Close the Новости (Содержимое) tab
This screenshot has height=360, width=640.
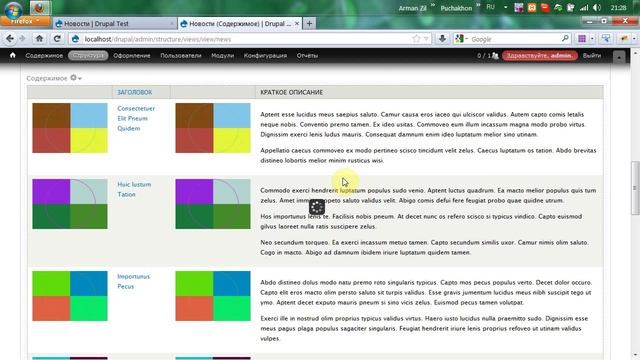(x=297, y=24)
